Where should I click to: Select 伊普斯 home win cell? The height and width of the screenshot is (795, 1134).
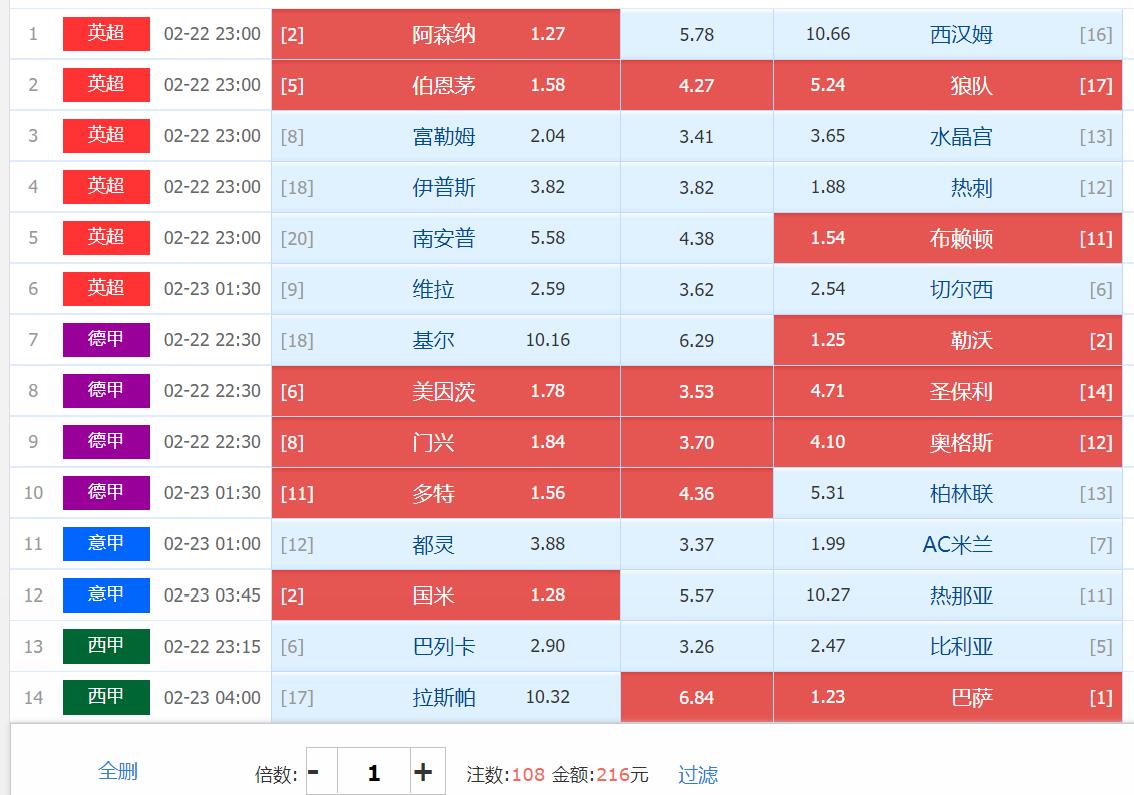pos(446,187)
